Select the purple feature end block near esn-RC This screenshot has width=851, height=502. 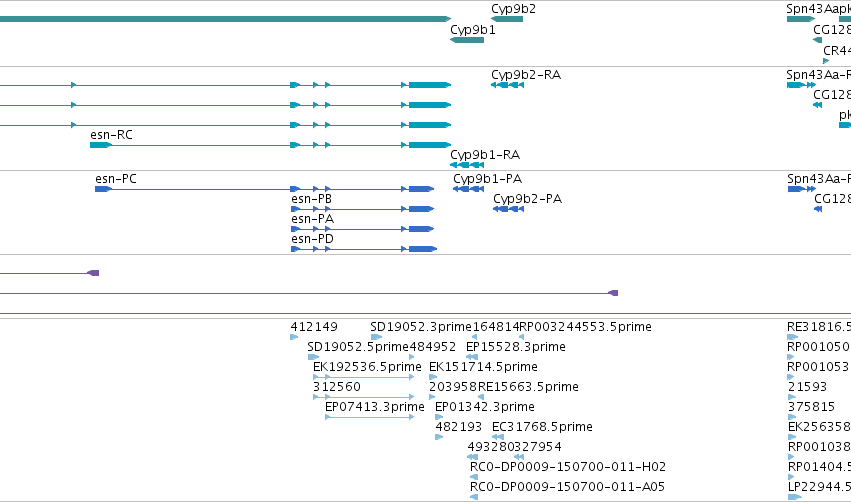pos(93,273)
